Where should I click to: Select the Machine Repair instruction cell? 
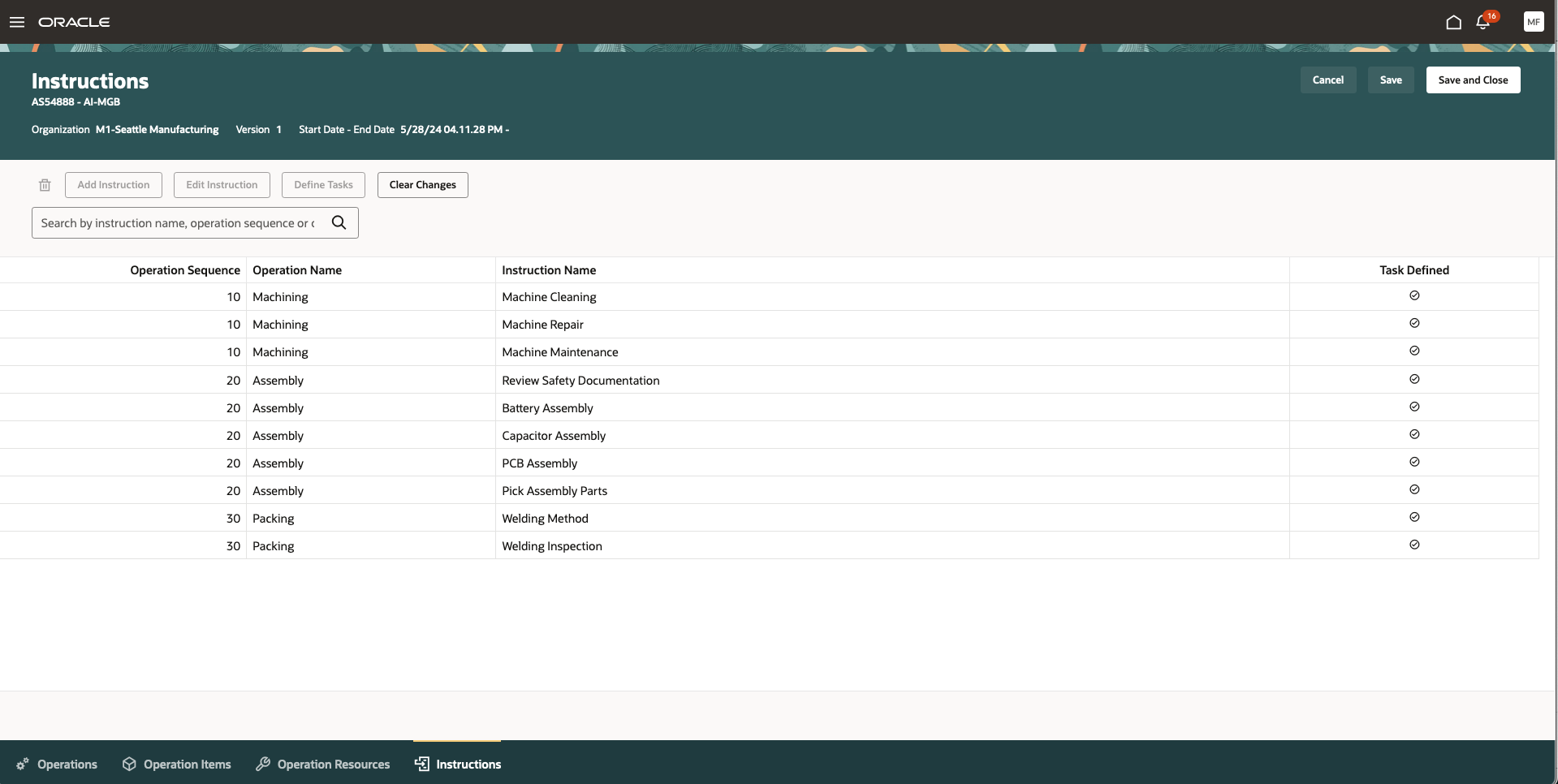(x=892, y=325)
